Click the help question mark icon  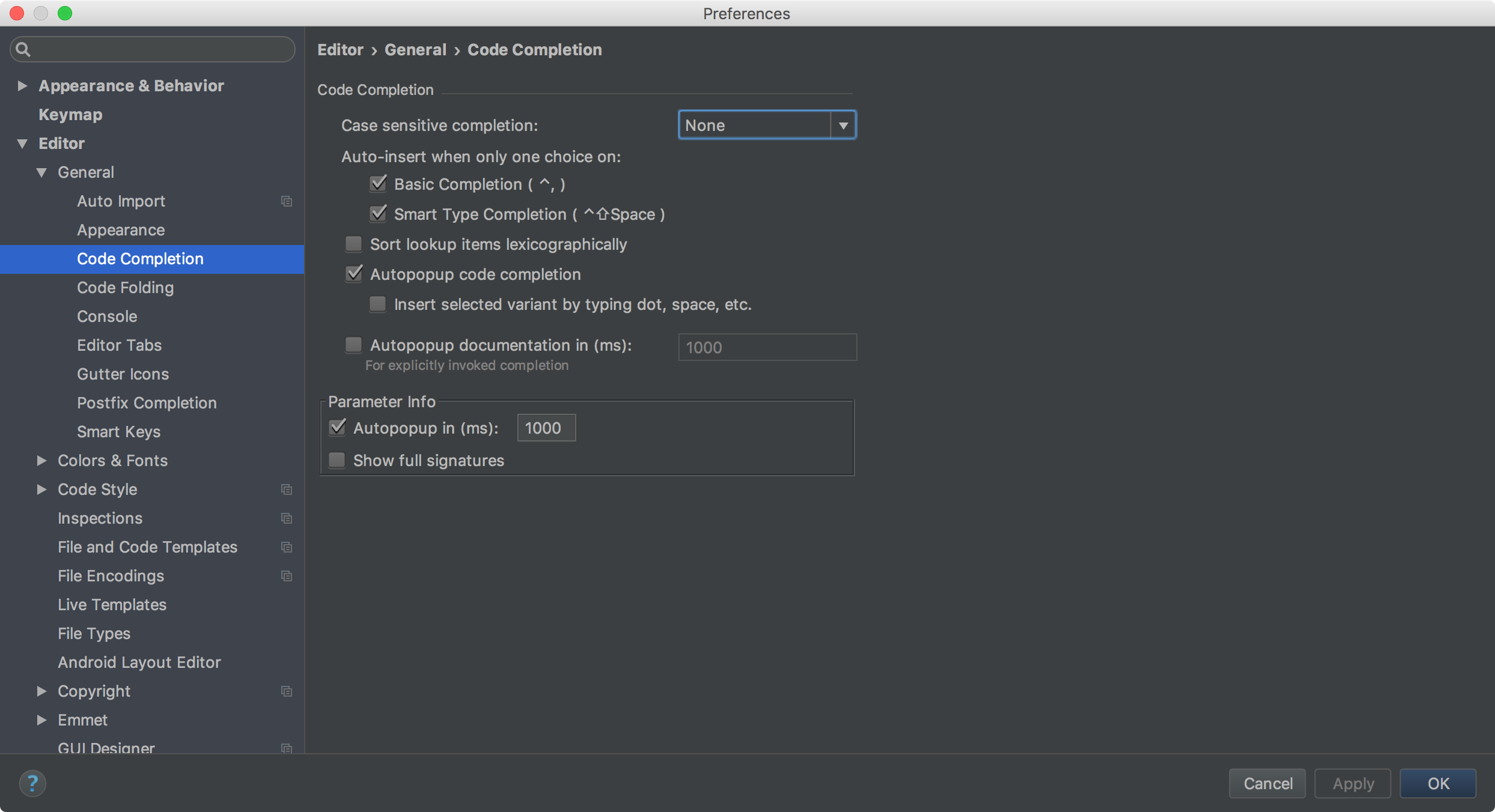(x=32, y=783)
